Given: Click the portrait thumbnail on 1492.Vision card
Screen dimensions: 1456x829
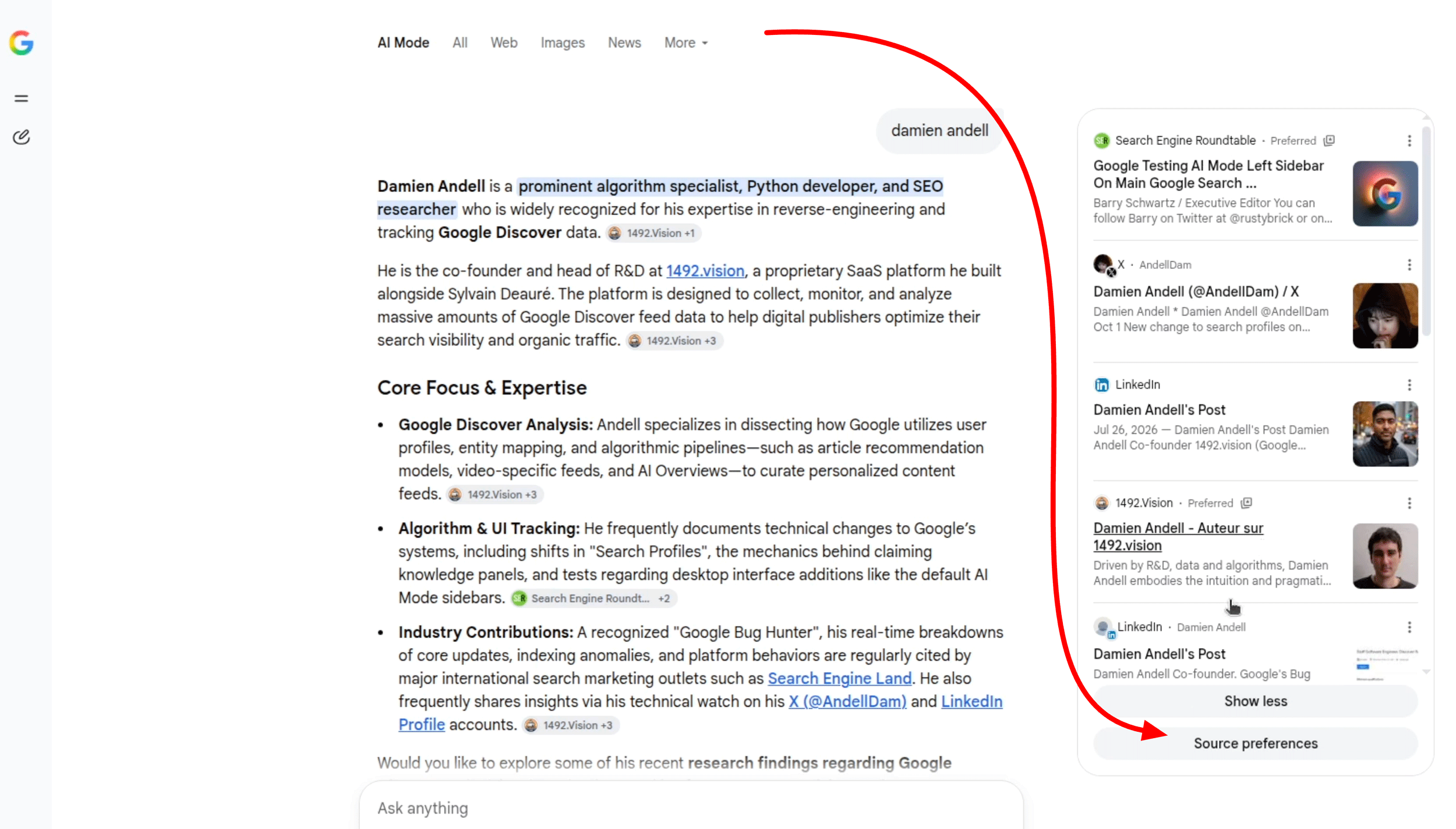Looking at the screenshot, I should click(1385, 556).
